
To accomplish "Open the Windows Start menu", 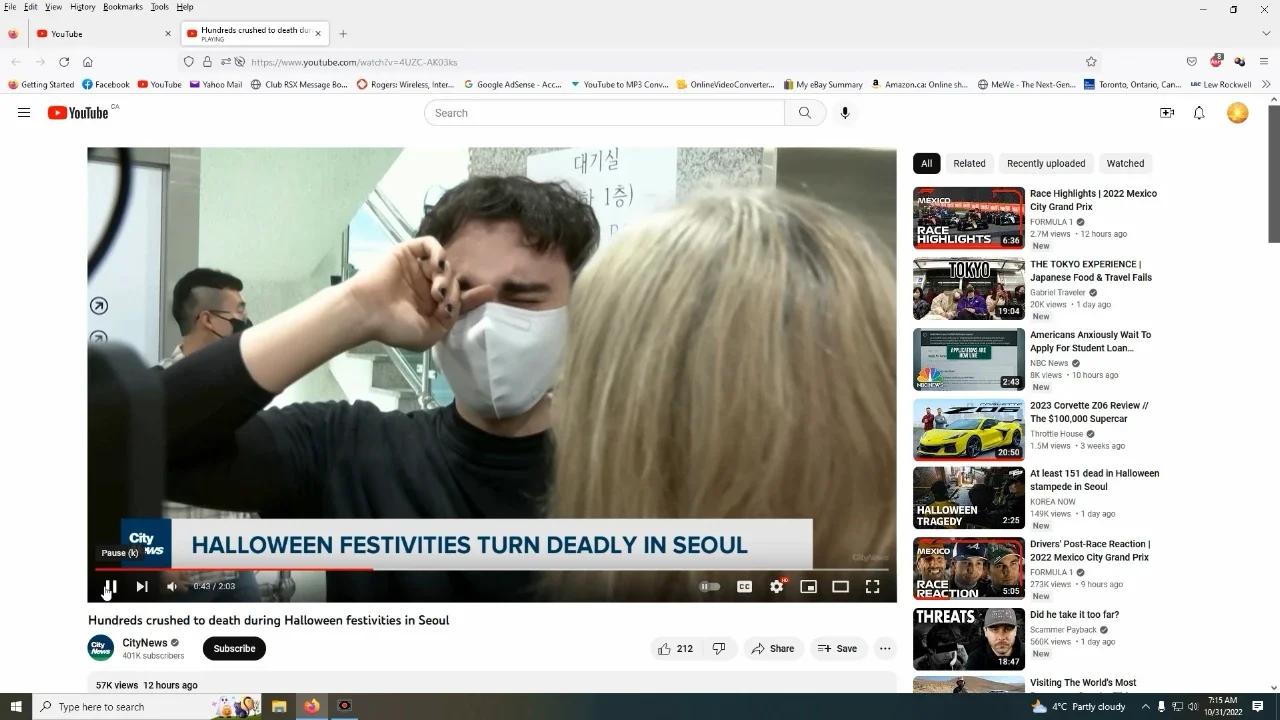I will [16, 706].
